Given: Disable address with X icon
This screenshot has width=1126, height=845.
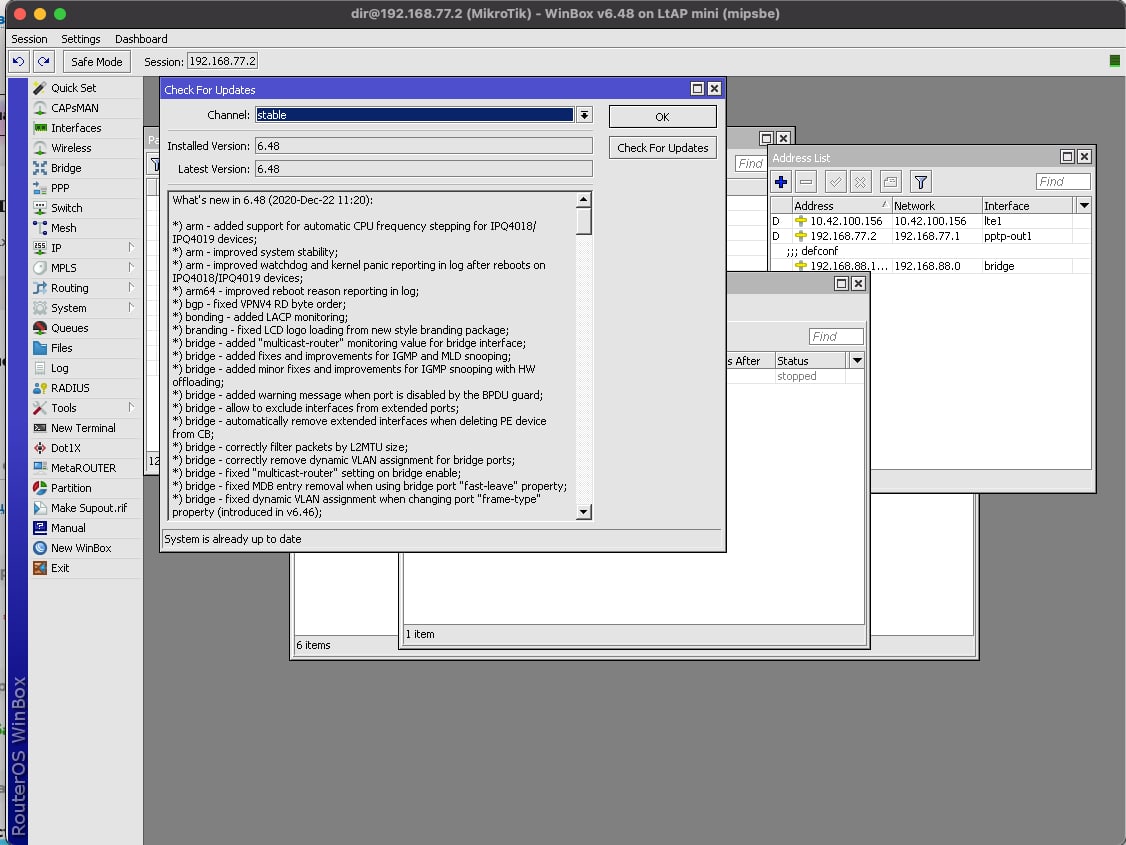Looking at the screenshot, I should pyautogui.click(x=860, y=182).
